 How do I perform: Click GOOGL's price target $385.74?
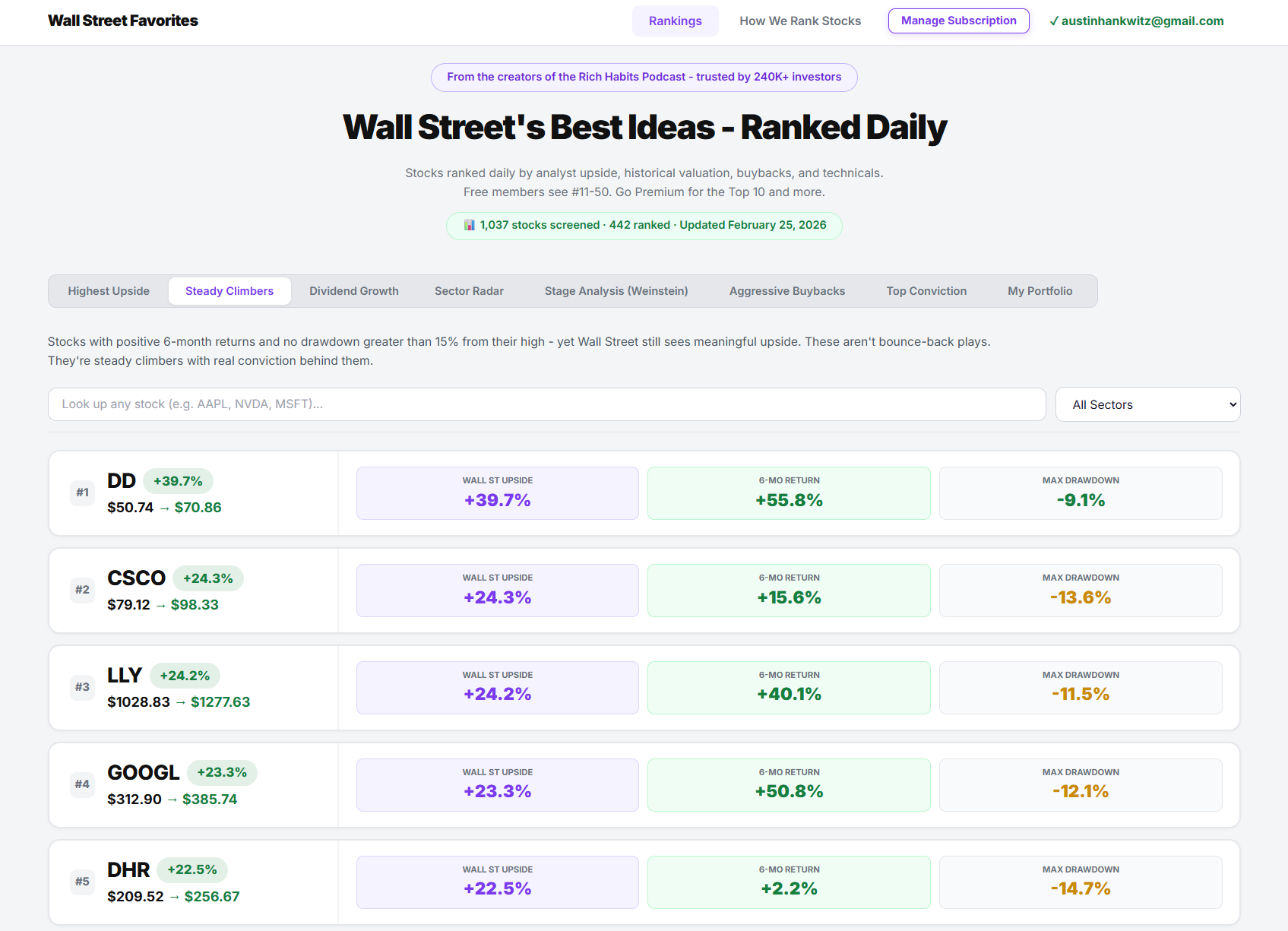point(210,800)
